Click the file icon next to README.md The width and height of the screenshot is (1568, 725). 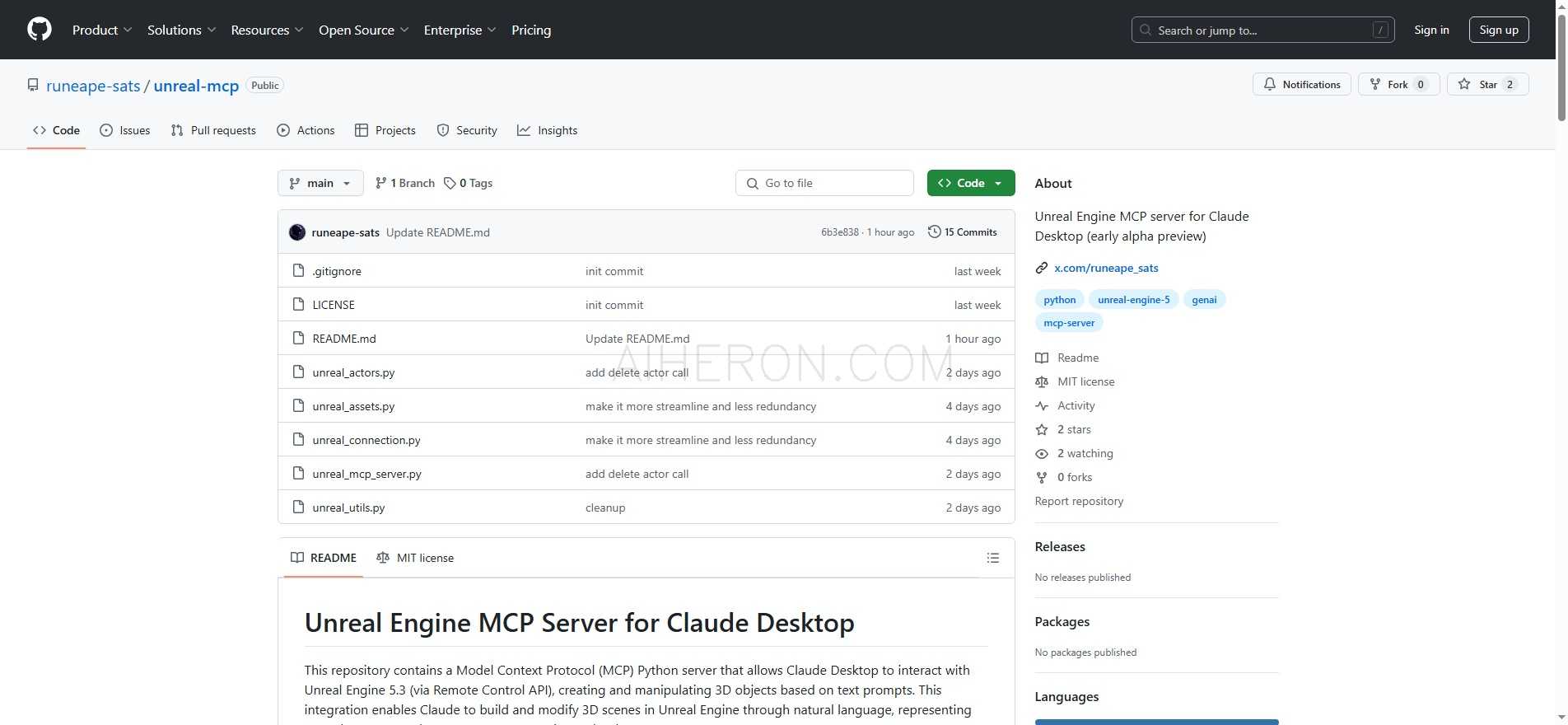click(x=299, y=339)
